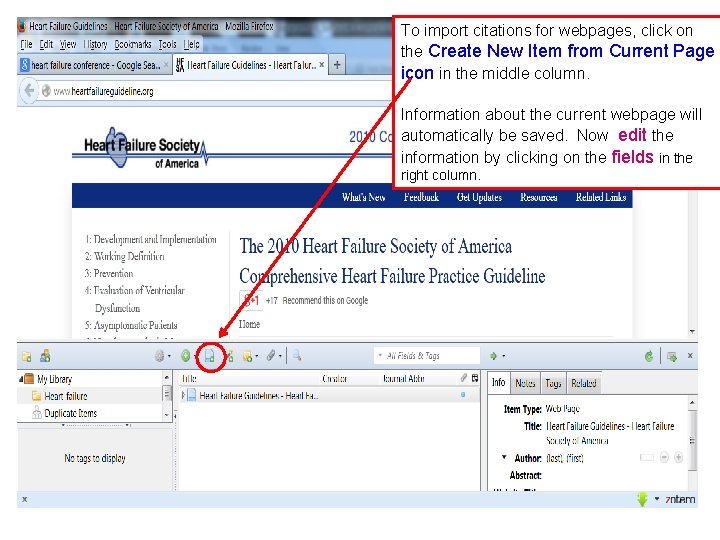Add another author with the plus button
Viewport: 720px width, 540px height.
[678, 457]
